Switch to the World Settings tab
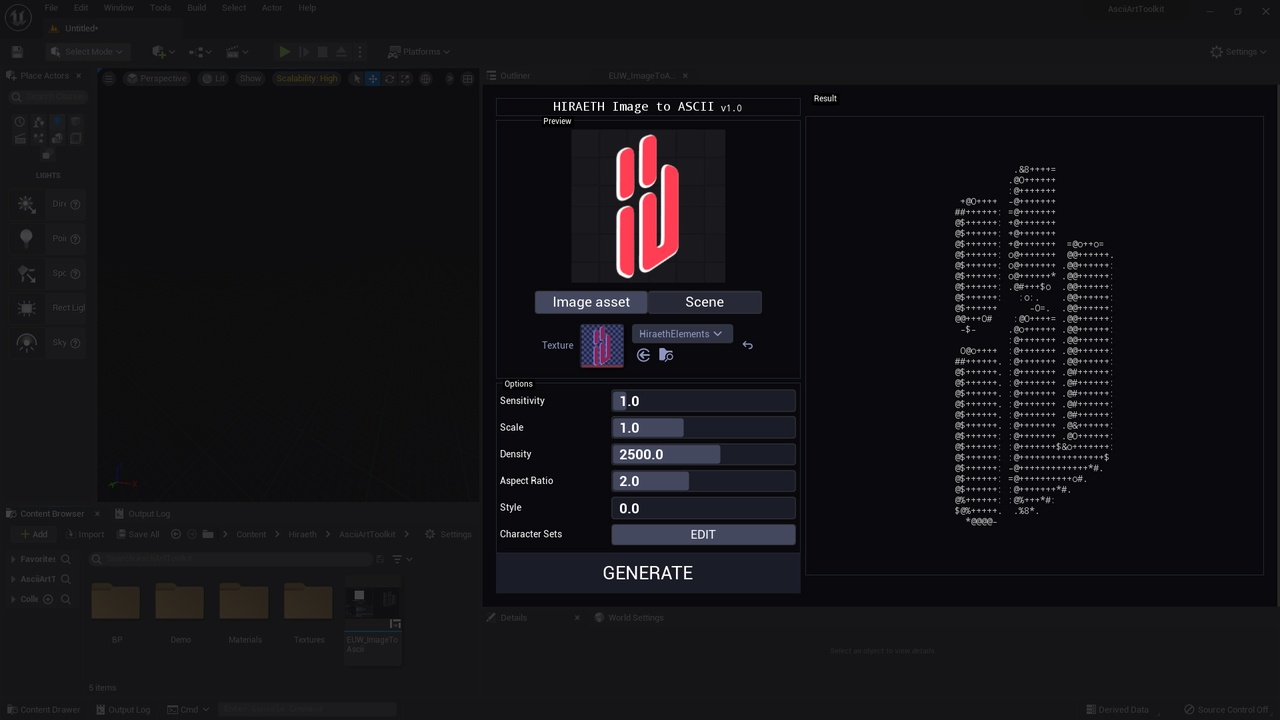The image size is (1280, 720). [628, 618]
